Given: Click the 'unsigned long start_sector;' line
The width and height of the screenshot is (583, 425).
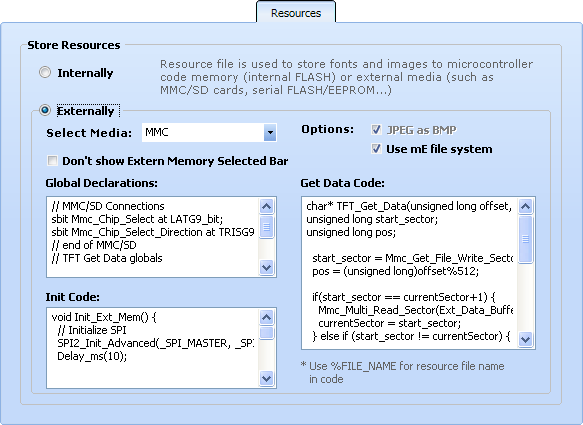Looking at the screenshot, I should click(372, 219).
